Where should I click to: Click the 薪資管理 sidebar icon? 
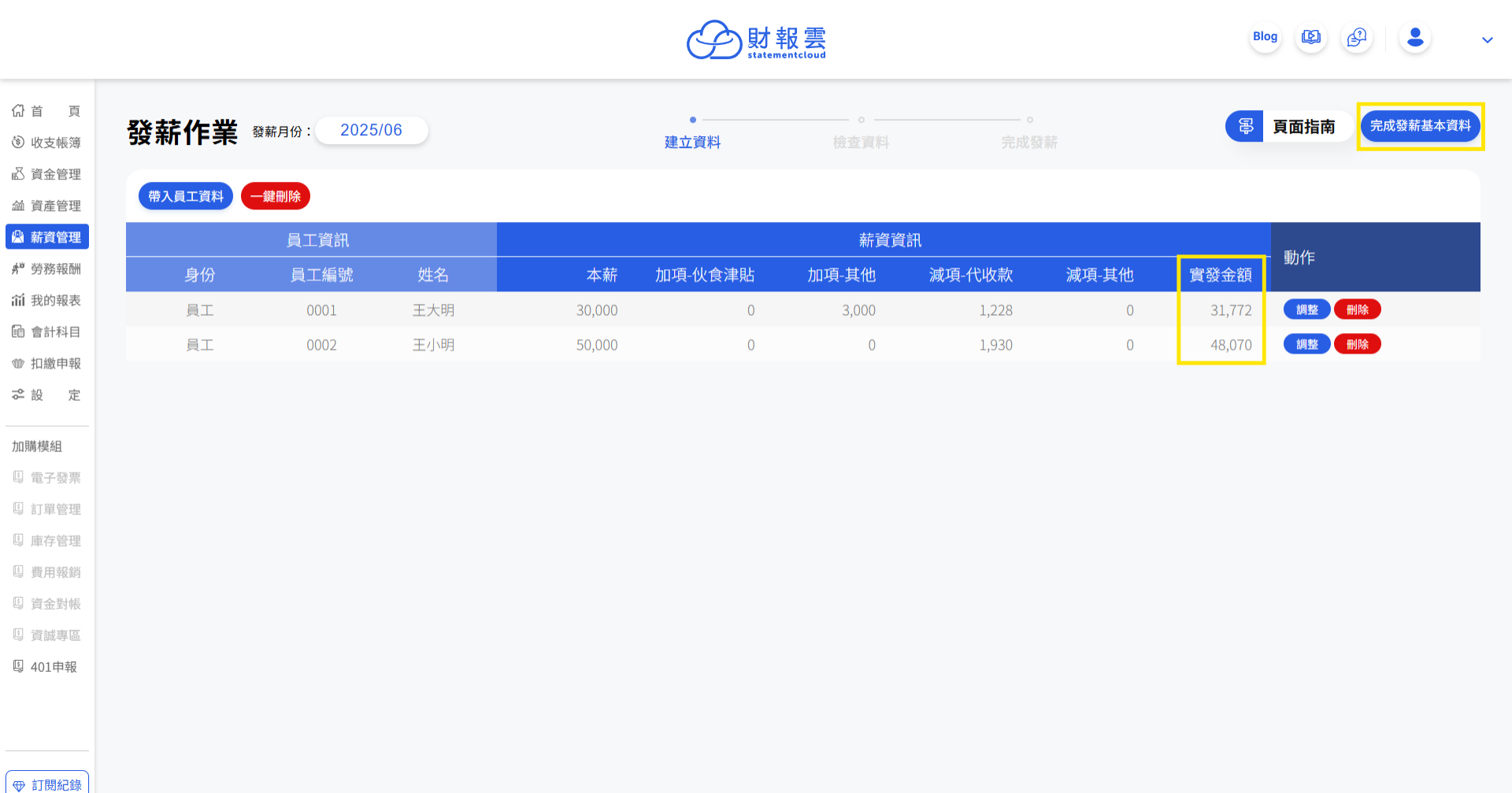pos(18,237)
